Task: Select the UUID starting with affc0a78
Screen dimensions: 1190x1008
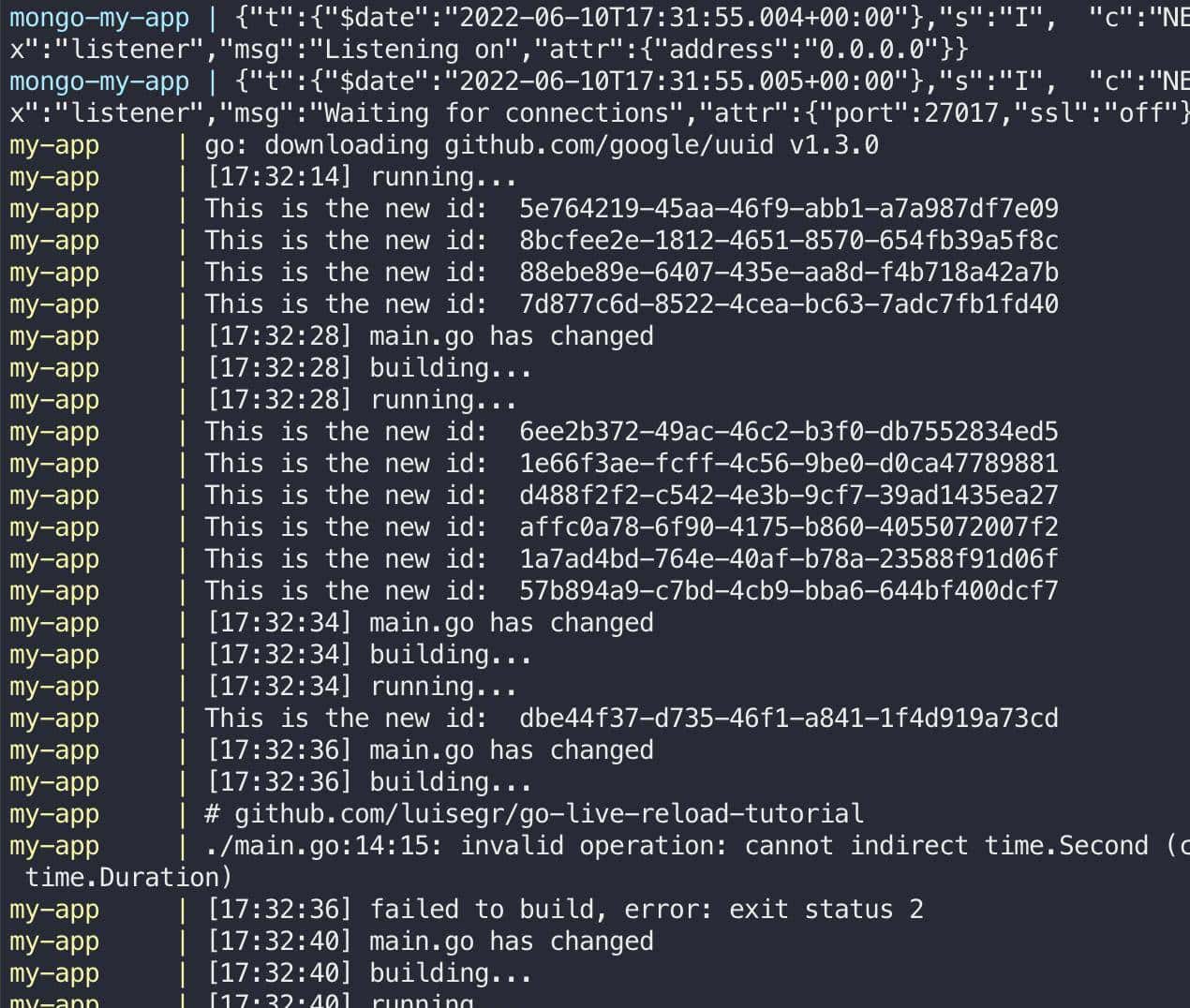Action: point(788,527)
